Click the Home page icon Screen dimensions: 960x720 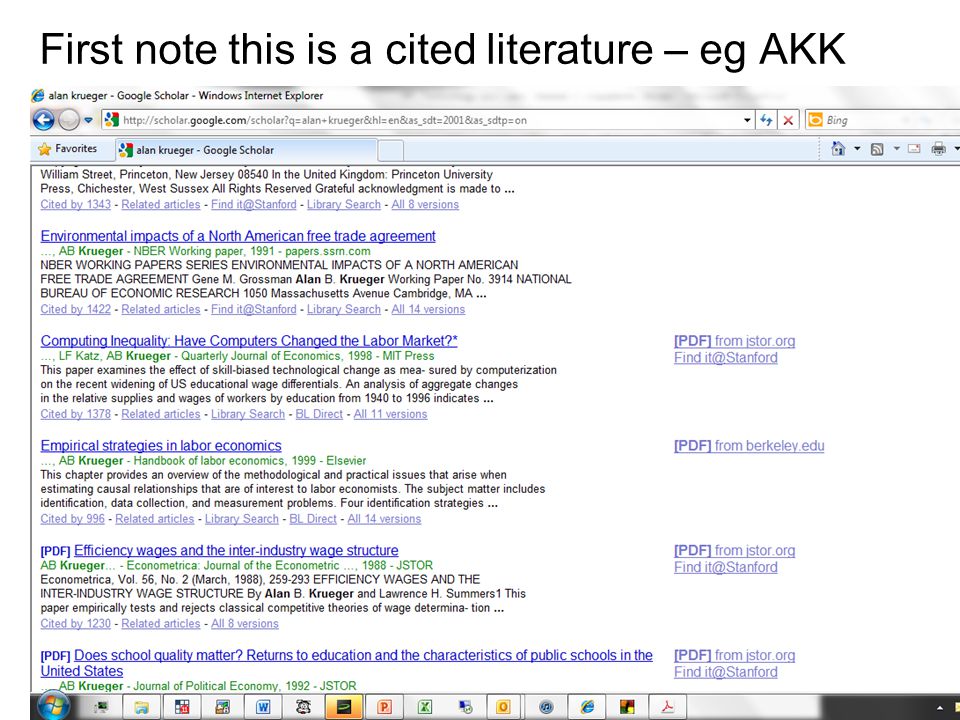point(838,148)
